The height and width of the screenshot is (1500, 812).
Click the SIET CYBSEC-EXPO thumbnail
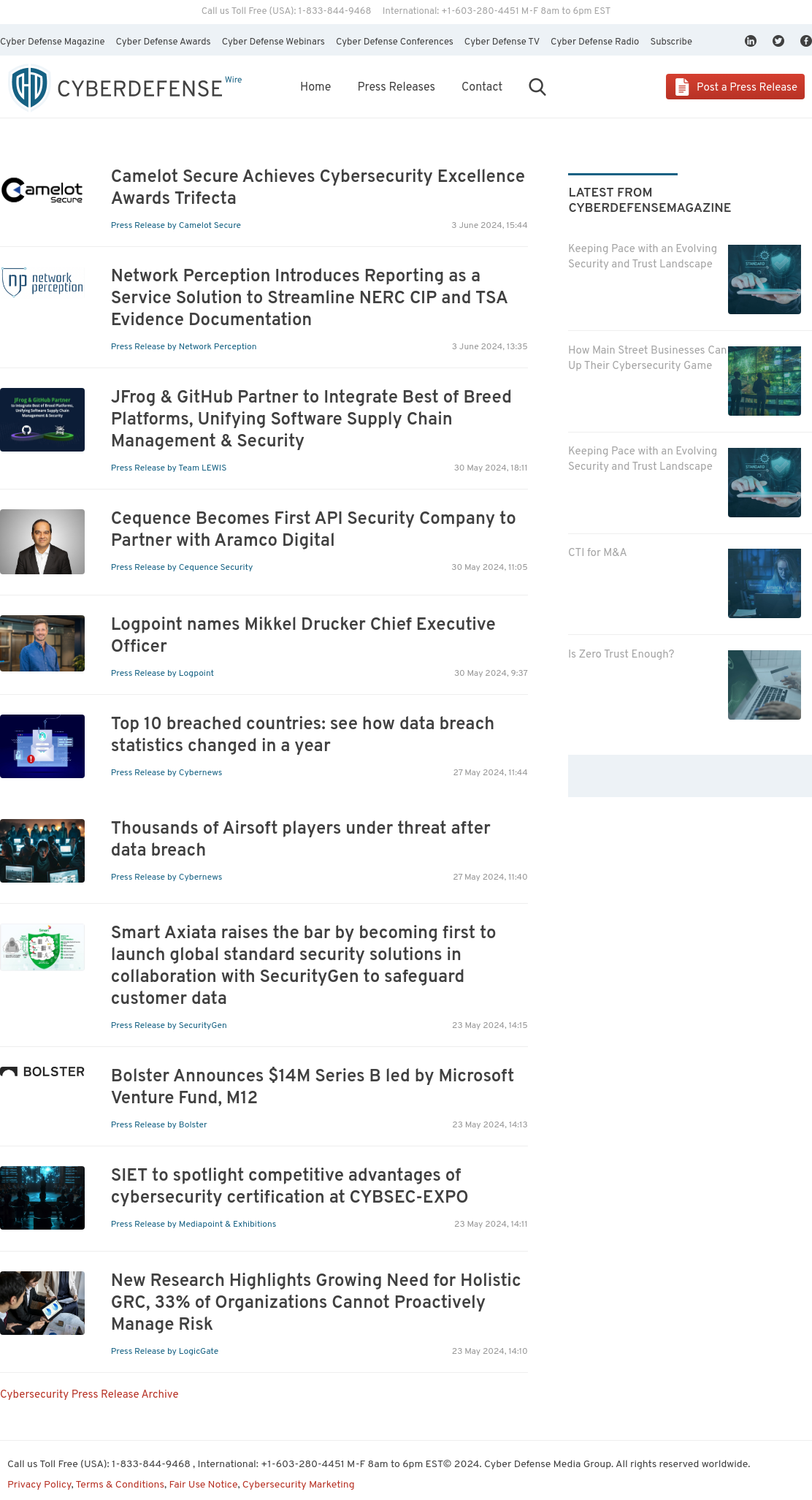pyautogui.click(x=42, y=1198)
